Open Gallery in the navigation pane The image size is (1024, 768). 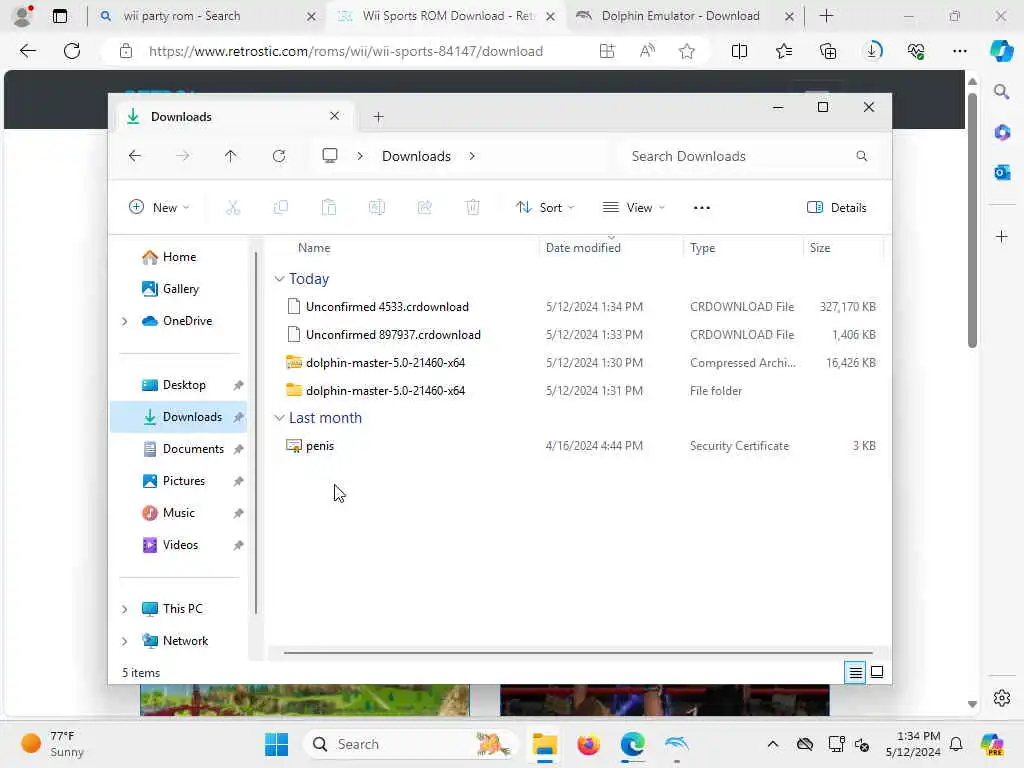tap(180, 289)
